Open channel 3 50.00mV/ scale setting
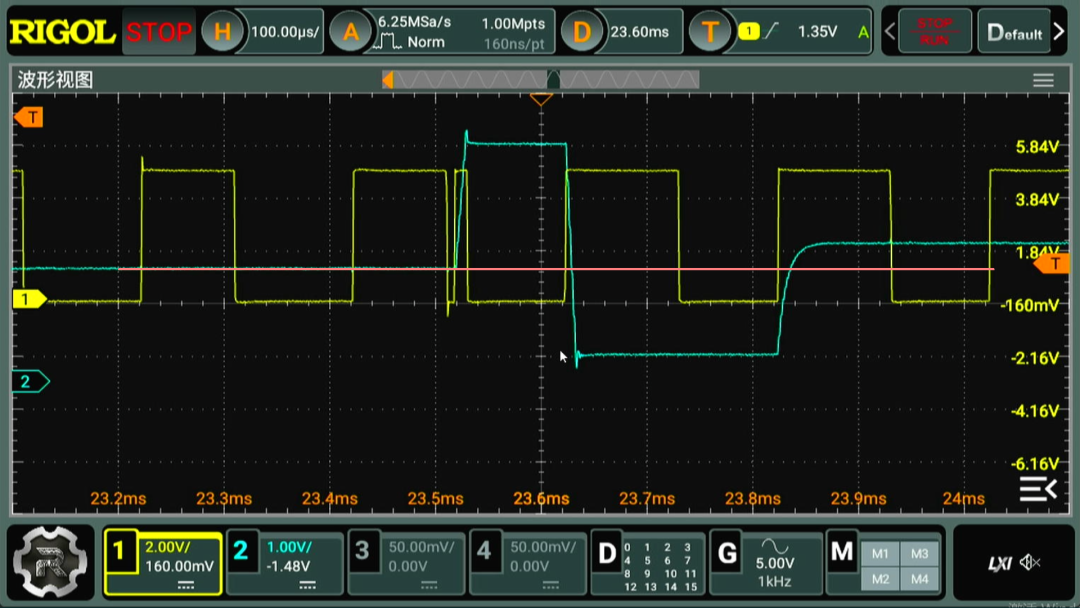Viewport: 1080px width, 608px height. pos(422,547)
